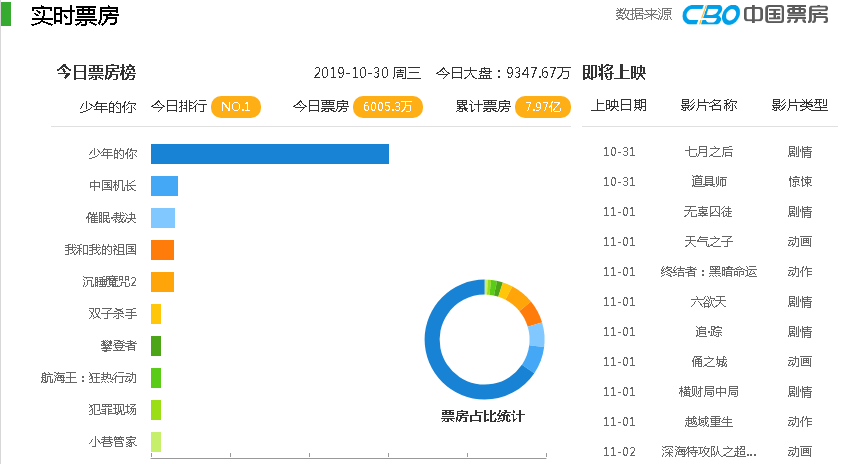Screen dimensions: 845x464
Task: Click the 上映日期 column header
Action: pos(619,105)
